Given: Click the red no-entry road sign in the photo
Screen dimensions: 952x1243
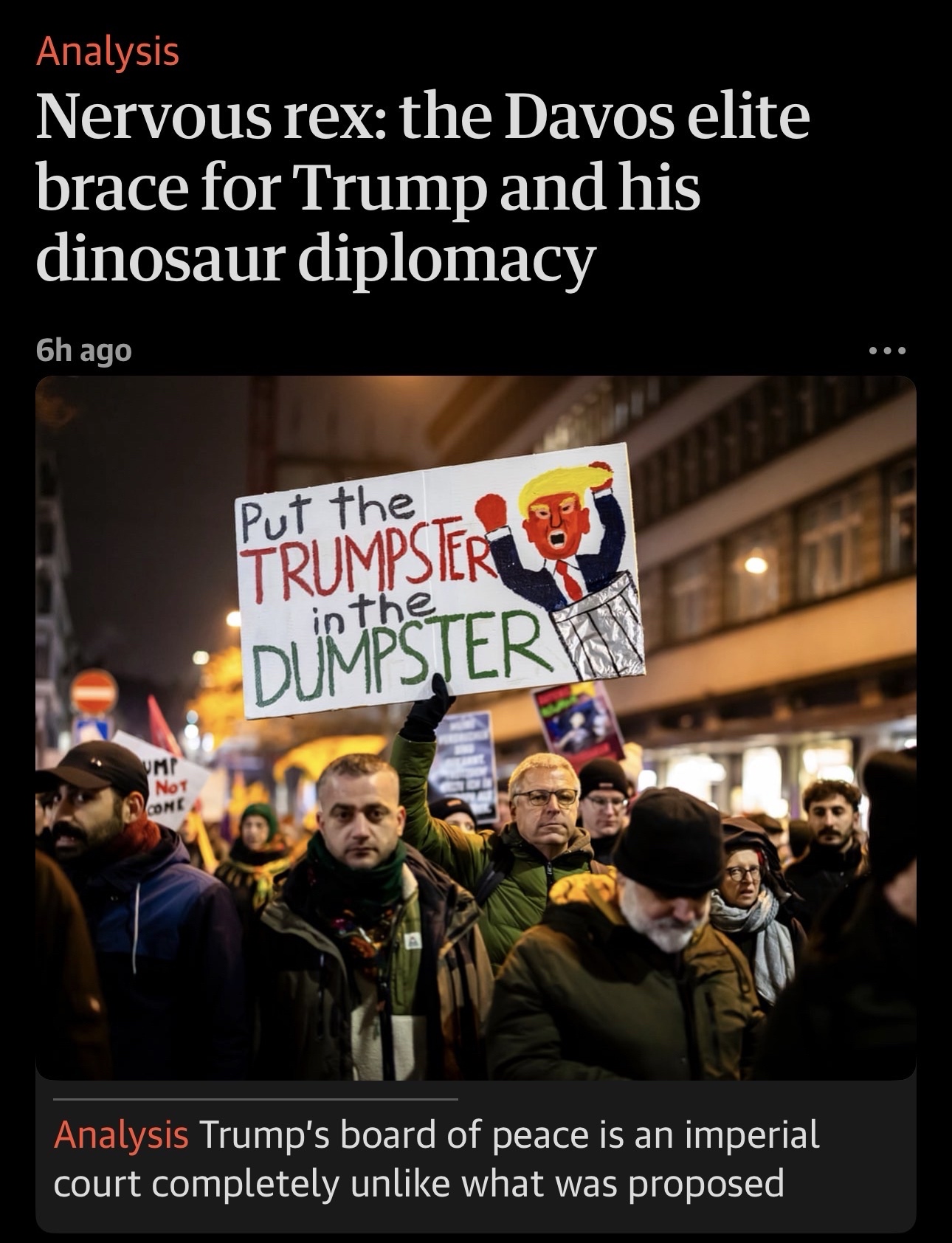Looking at the screenshot, I should pyautogui.click(x=94, y=692).
